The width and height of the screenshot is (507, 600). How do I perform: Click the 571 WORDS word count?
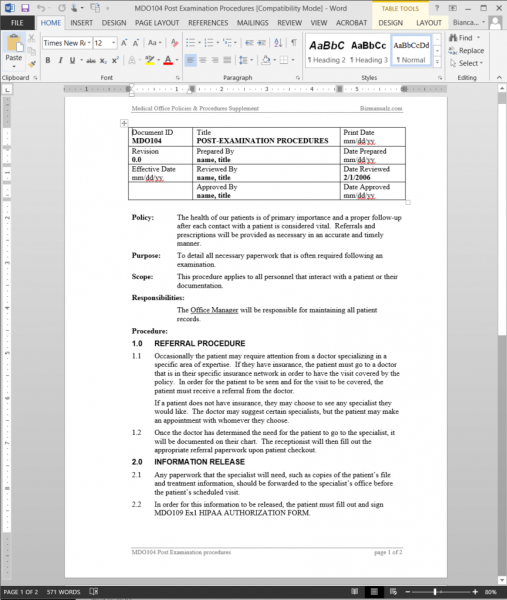[63, 592]
